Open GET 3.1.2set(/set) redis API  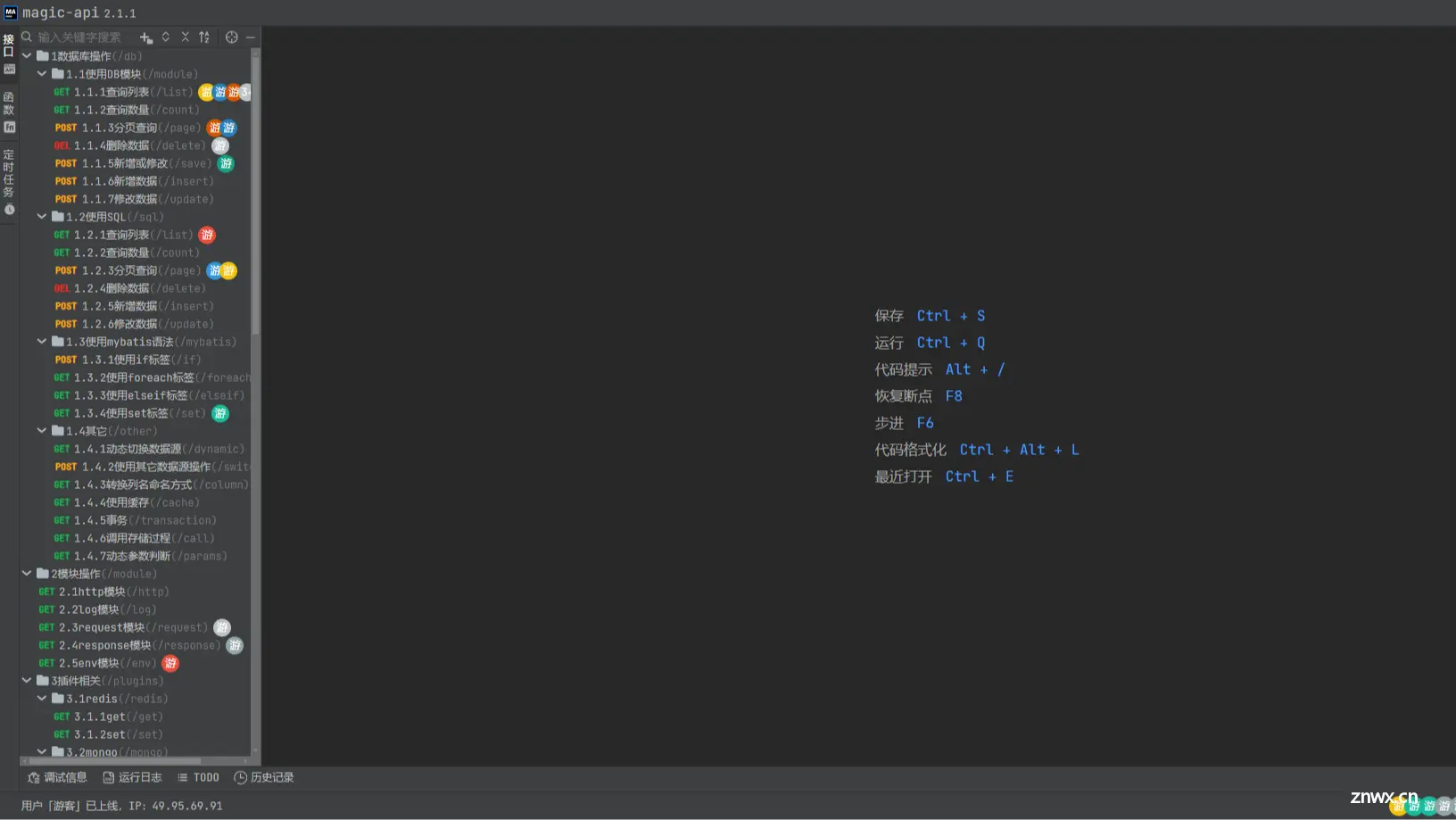[108, 734]
